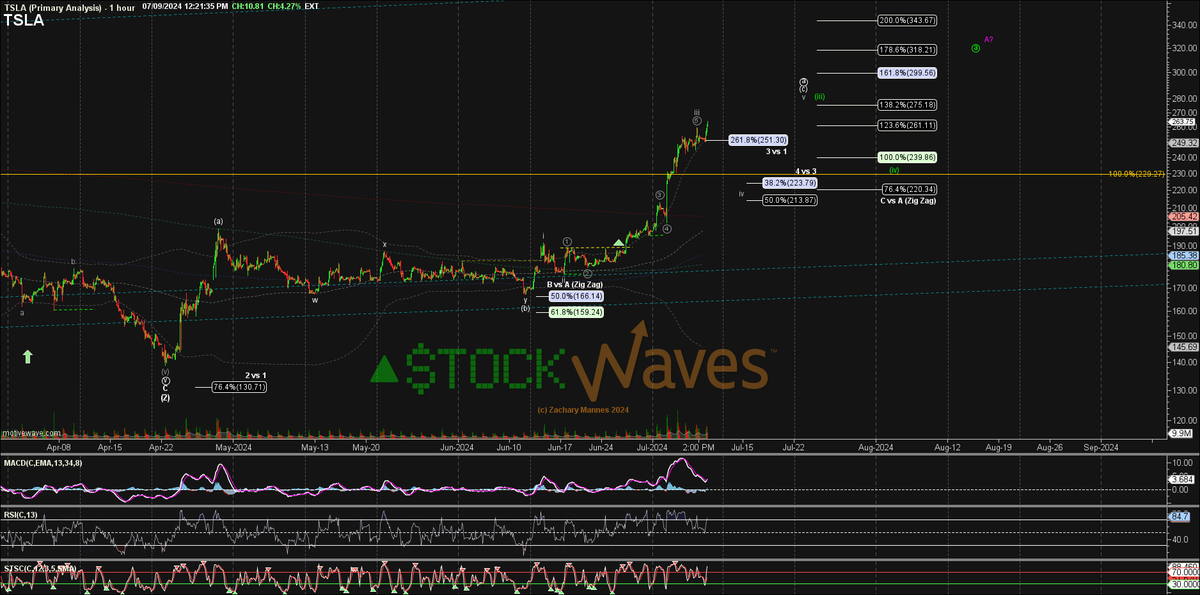Click the Jul-2024 time axis label

652,447
